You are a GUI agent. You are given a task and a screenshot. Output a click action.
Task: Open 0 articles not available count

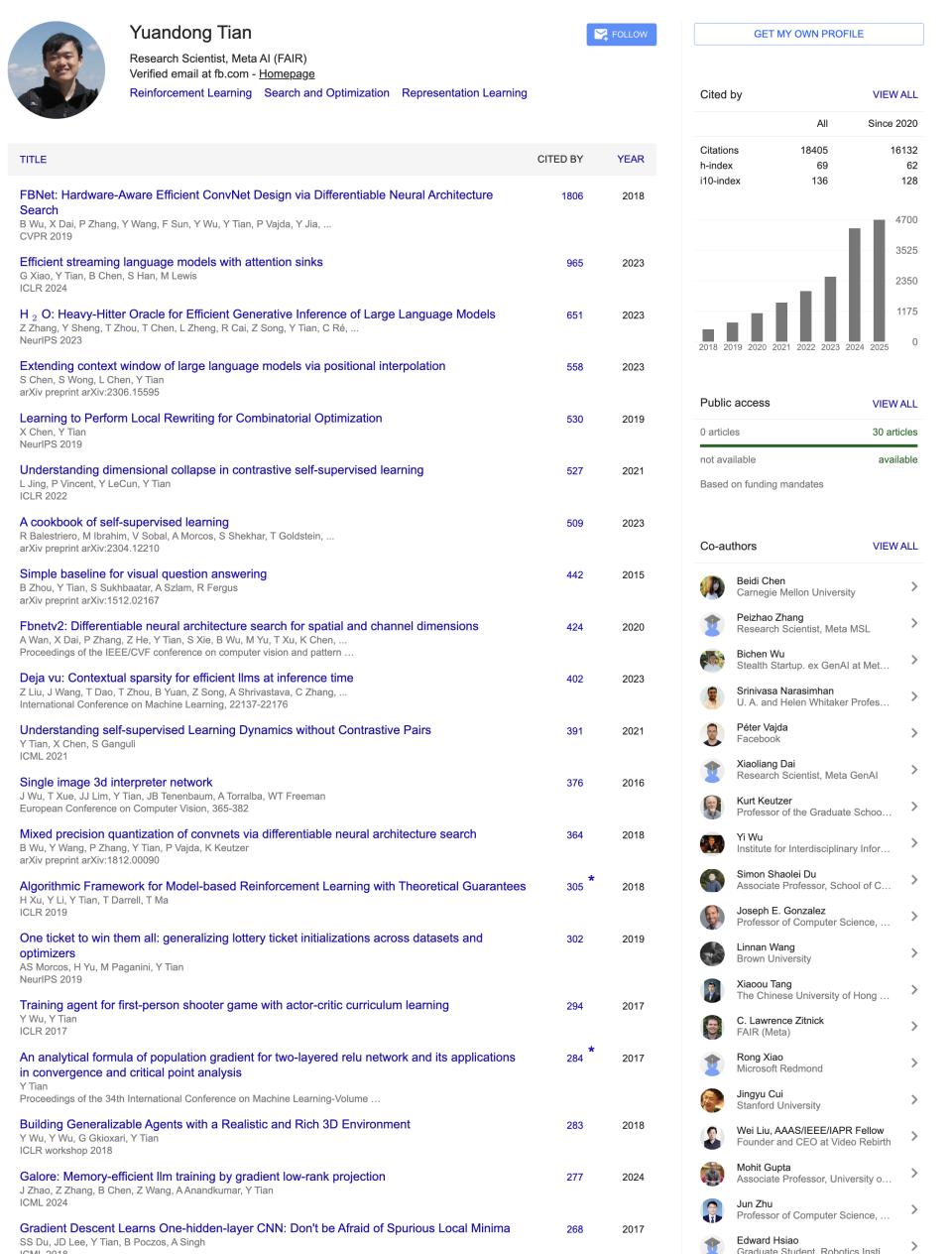point(720,433)
